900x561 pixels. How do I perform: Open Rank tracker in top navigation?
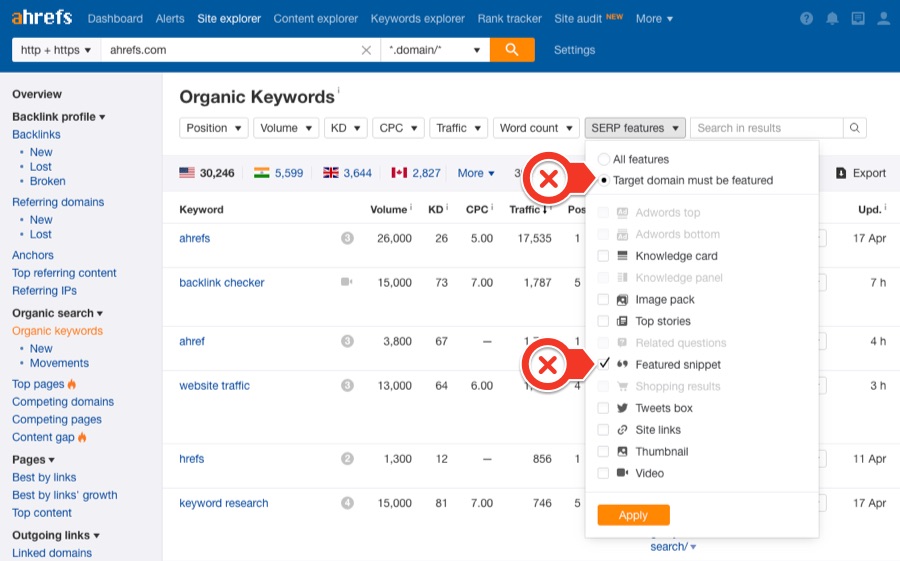pyautogui.click(x=510, y=18)
